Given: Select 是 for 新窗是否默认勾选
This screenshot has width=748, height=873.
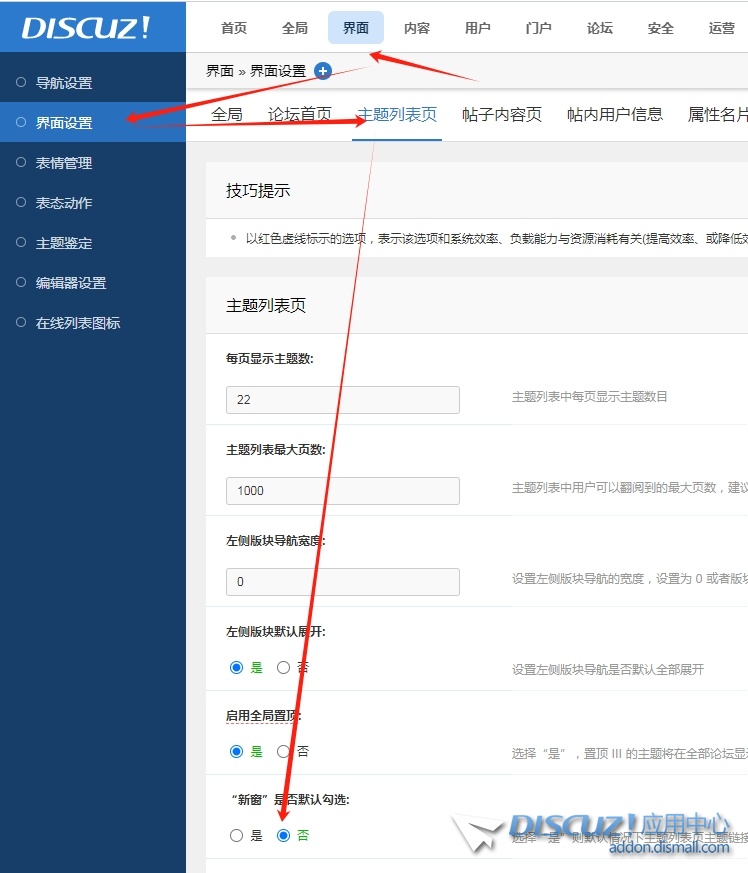Looking at the screenshot, I should (237, 835).
